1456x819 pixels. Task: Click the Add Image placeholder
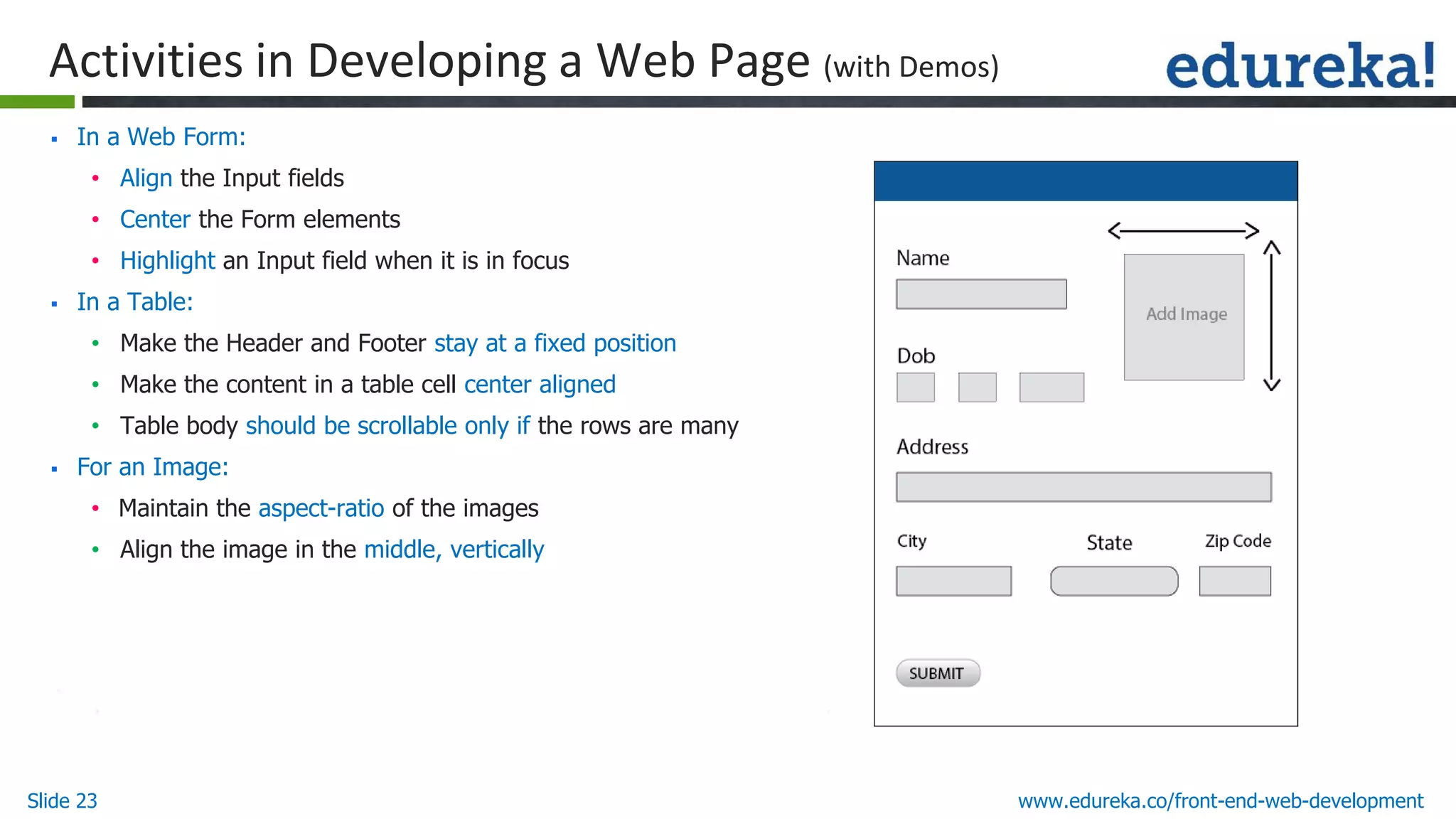(x=1184, y=317)
